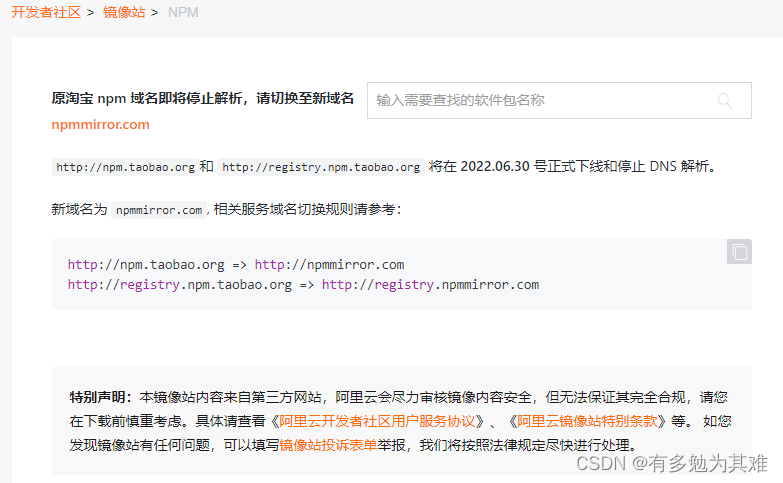Click the date text 2022.06.30

point(494,166)
